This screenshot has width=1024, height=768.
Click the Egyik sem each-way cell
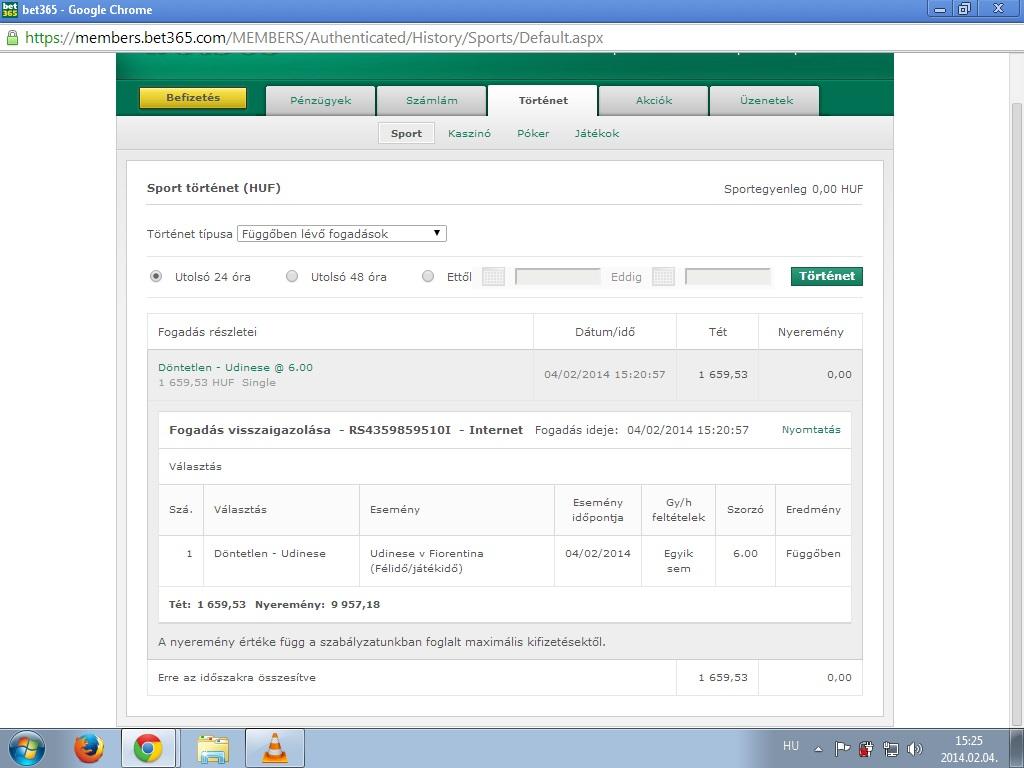[679, 561]
